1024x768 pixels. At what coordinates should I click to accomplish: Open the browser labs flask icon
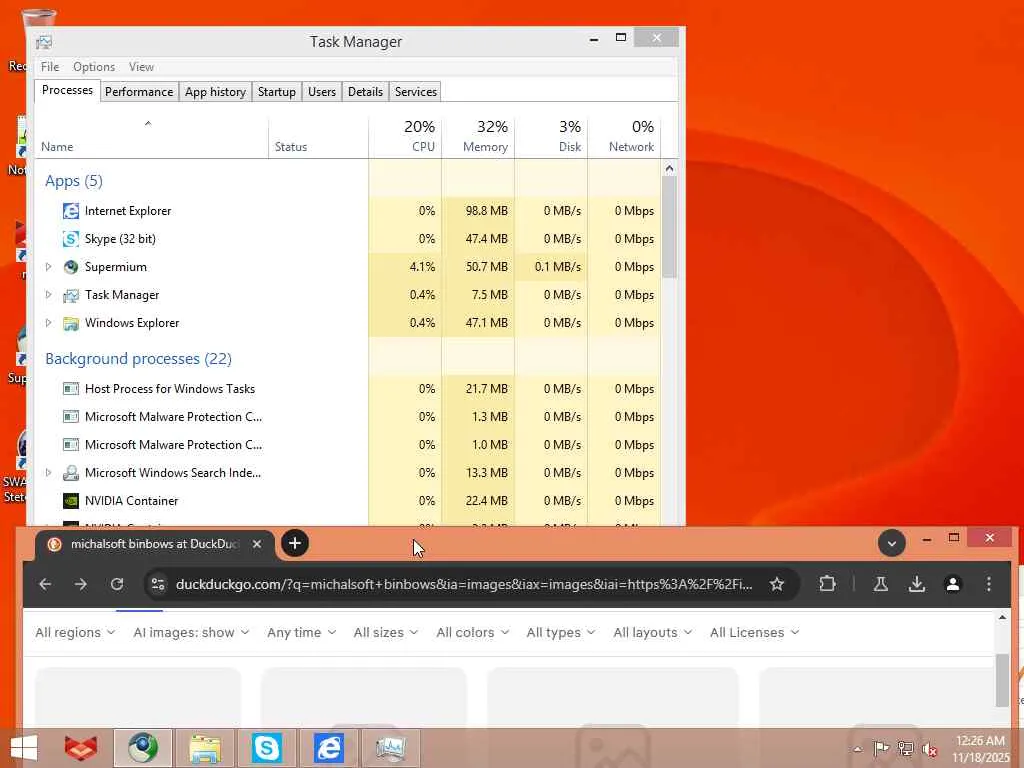pyautogui.click(x=880, y=584)
